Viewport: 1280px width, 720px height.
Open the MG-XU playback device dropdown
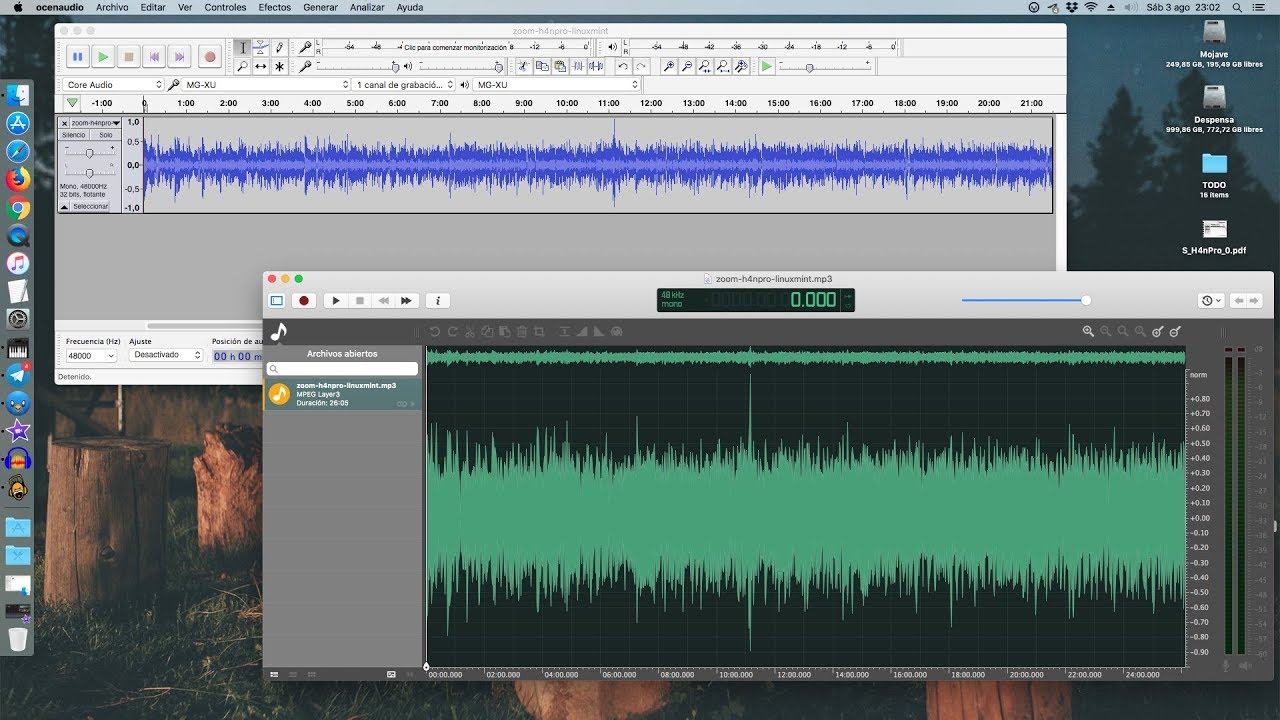click(x=556, y=85)
